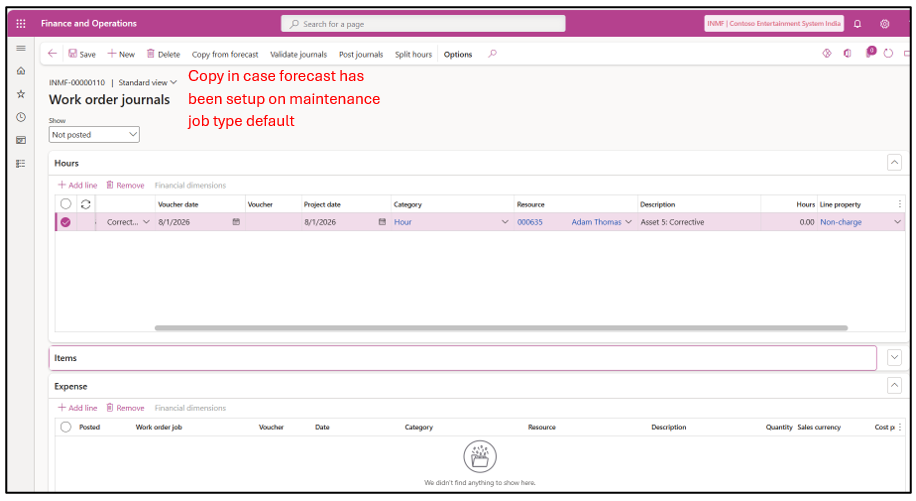
Task: Click the Hours grid horizontal scrollbar
Action: click(501, 328)
